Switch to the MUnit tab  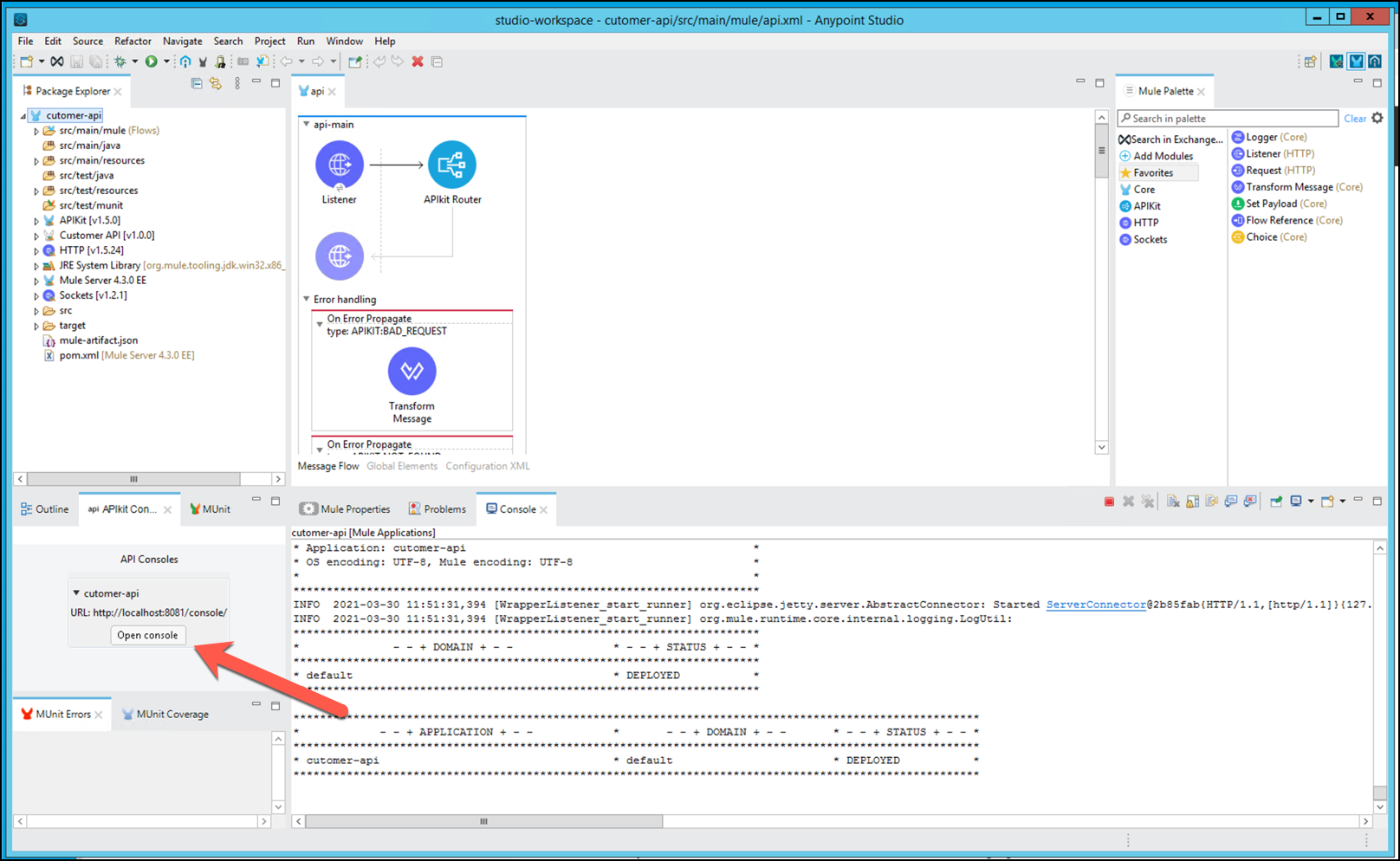[x=211, y=509]
